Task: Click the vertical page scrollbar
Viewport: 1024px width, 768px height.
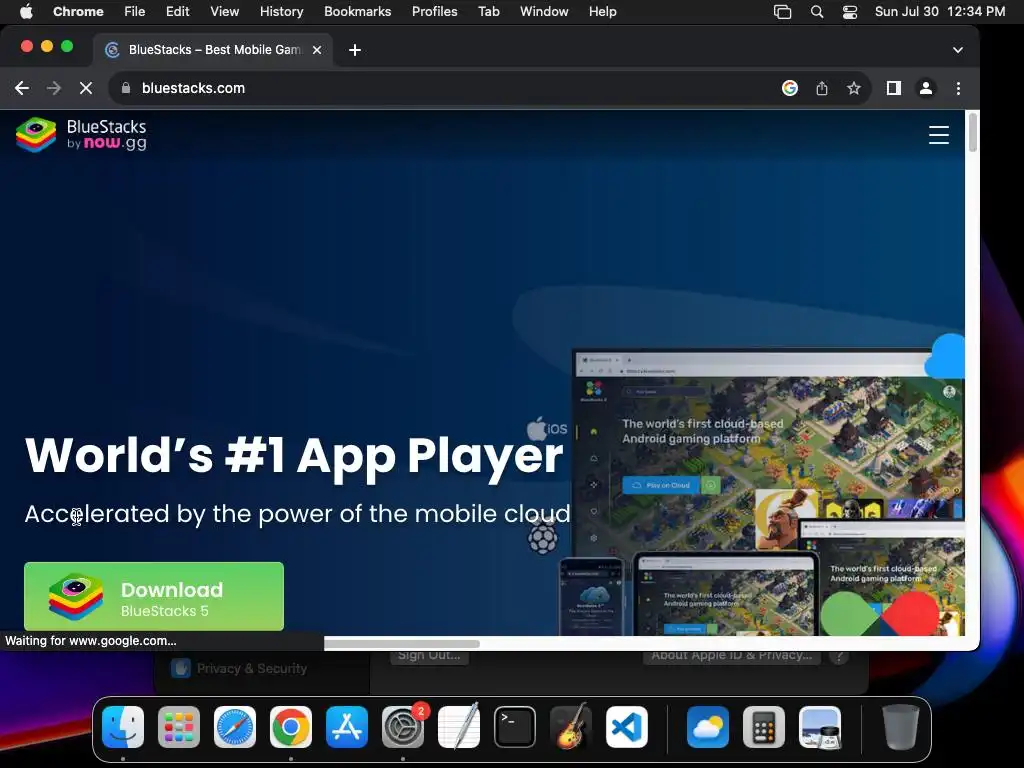Action: [x=972, y=132]
